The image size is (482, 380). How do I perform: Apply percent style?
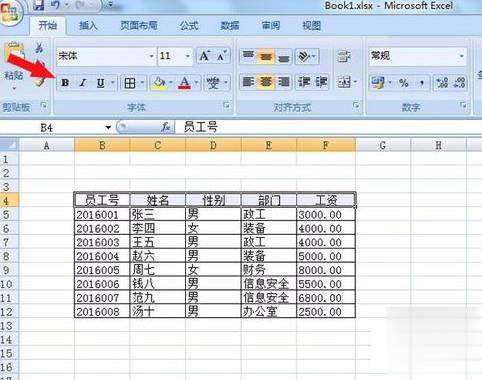pyautogui.click(x=404, y=83)
